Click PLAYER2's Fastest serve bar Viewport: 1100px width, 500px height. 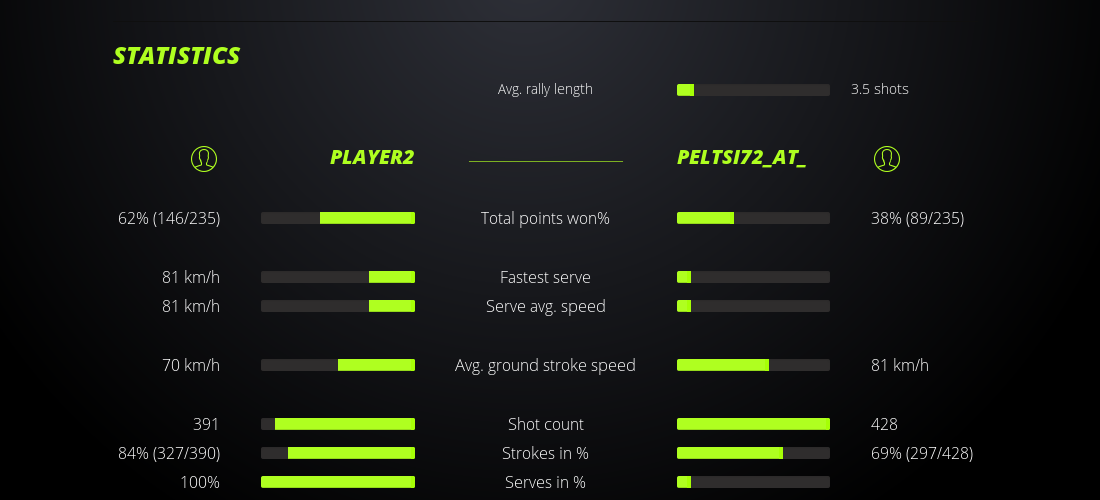click(x=338, y=277)
